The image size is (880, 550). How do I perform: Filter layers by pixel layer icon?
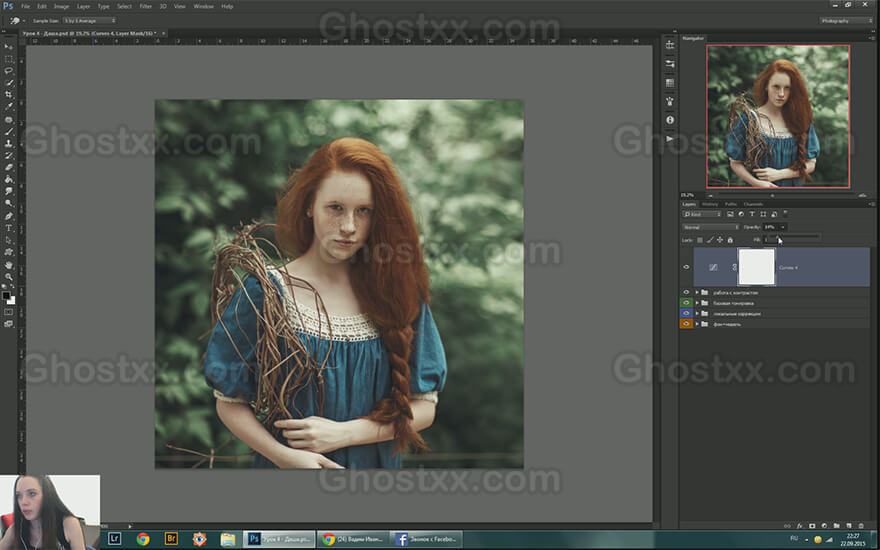tap(730, 214)
